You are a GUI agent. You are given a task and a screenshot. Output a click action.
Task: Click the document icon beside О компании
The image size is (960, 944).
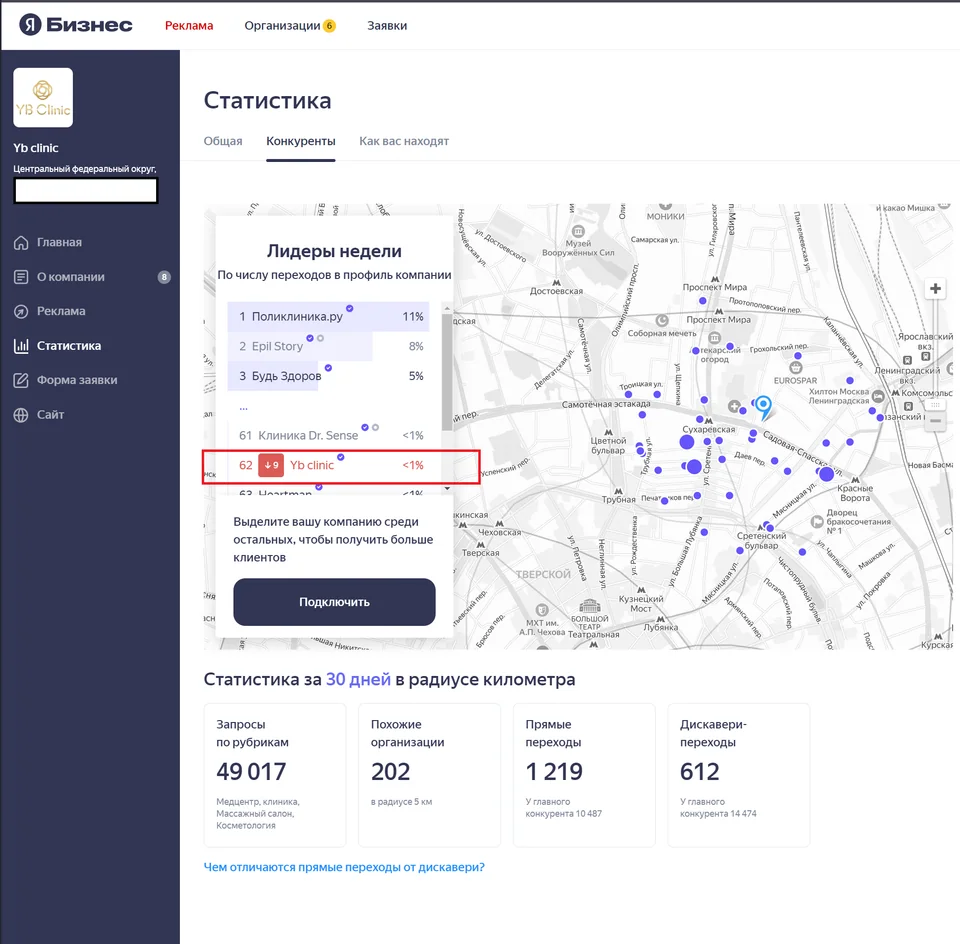tap(21, 277)
